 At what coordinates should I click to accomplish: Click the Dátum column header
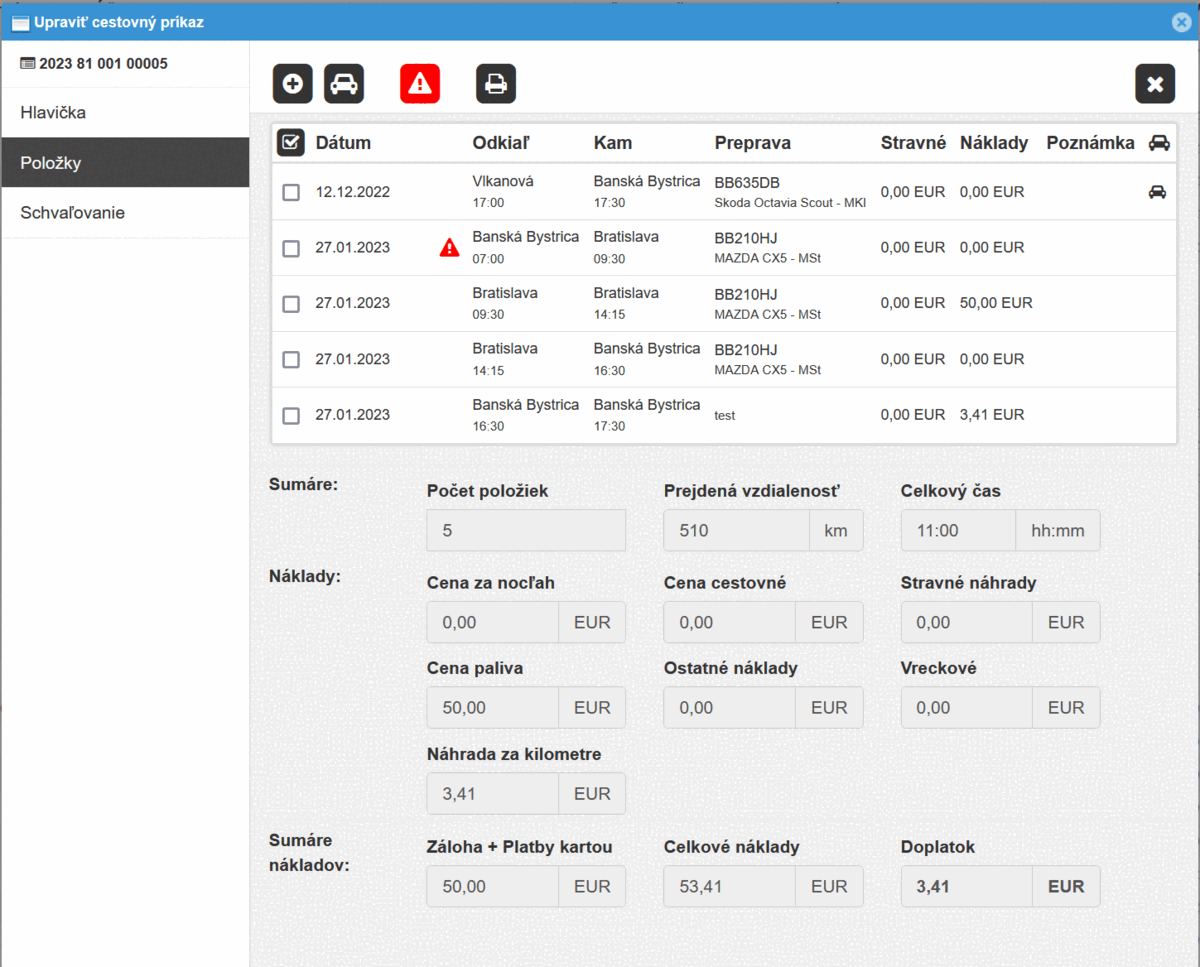(343, 143)
